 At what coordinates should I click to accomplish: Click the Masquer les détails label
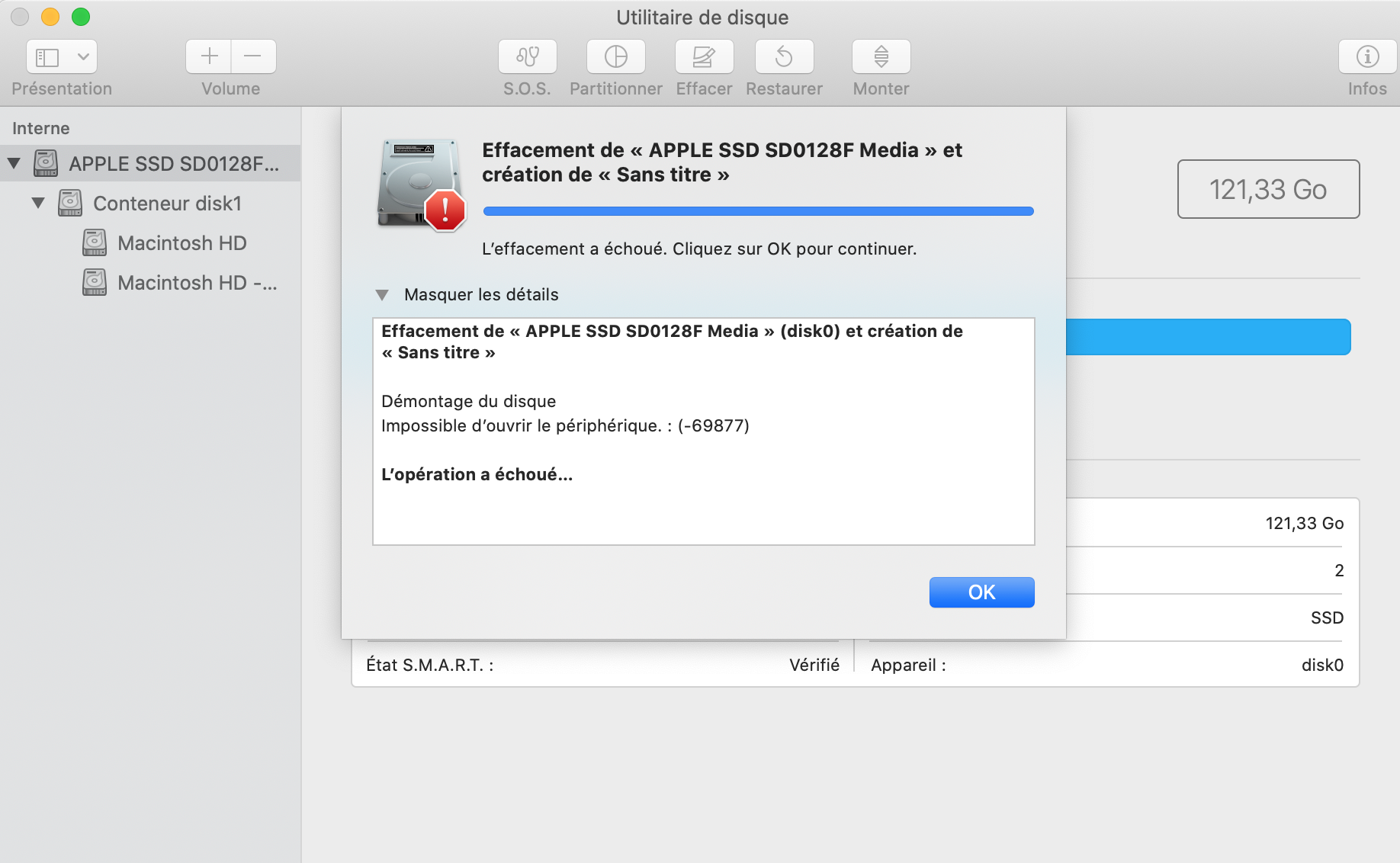click(481, 295)
